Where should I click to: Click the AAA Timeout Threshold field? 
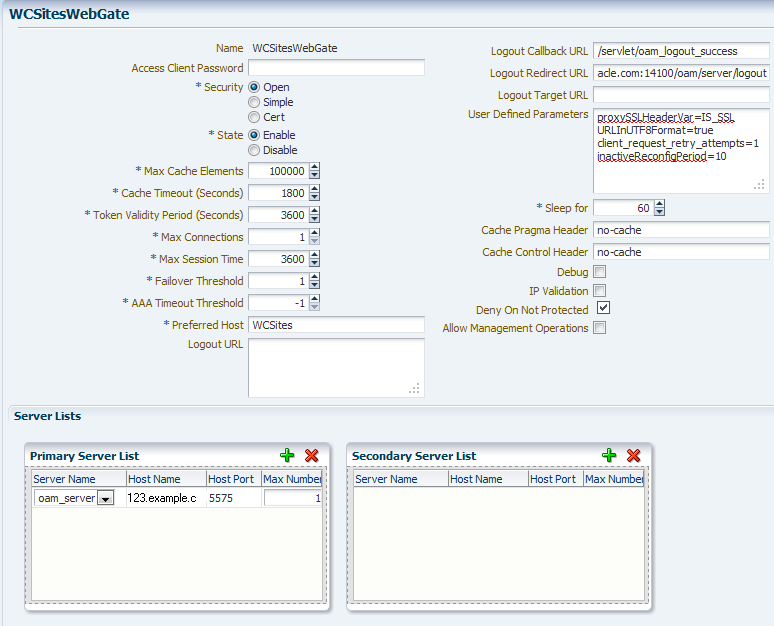pyautogui.click(x=278, y=303)
